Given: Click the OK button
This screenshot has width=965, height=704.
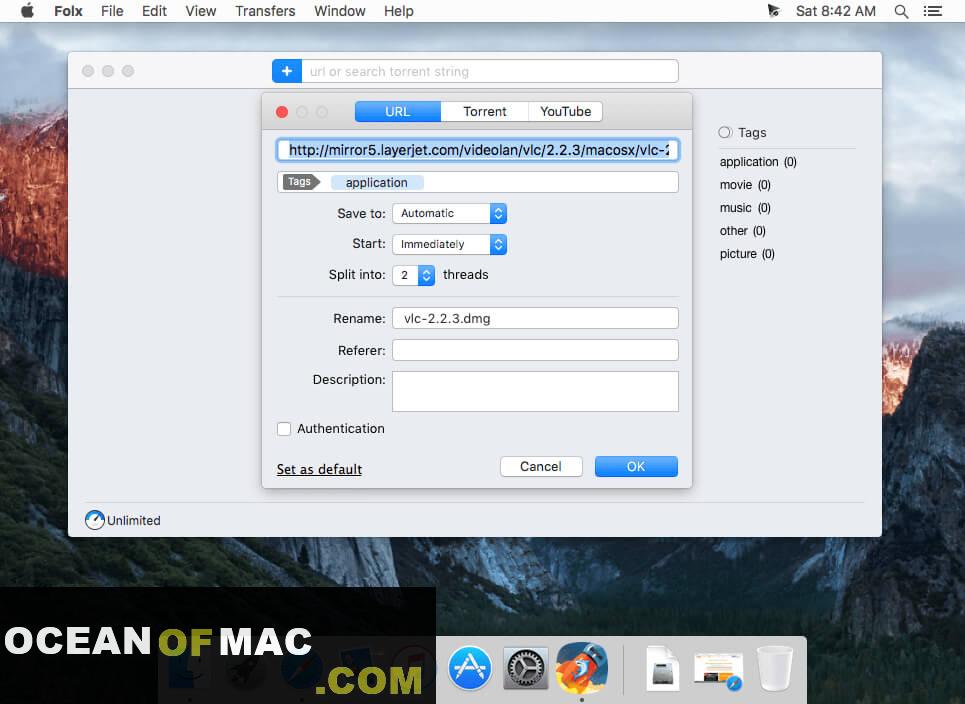Looking at the screenshot, I should coord(636,466).
